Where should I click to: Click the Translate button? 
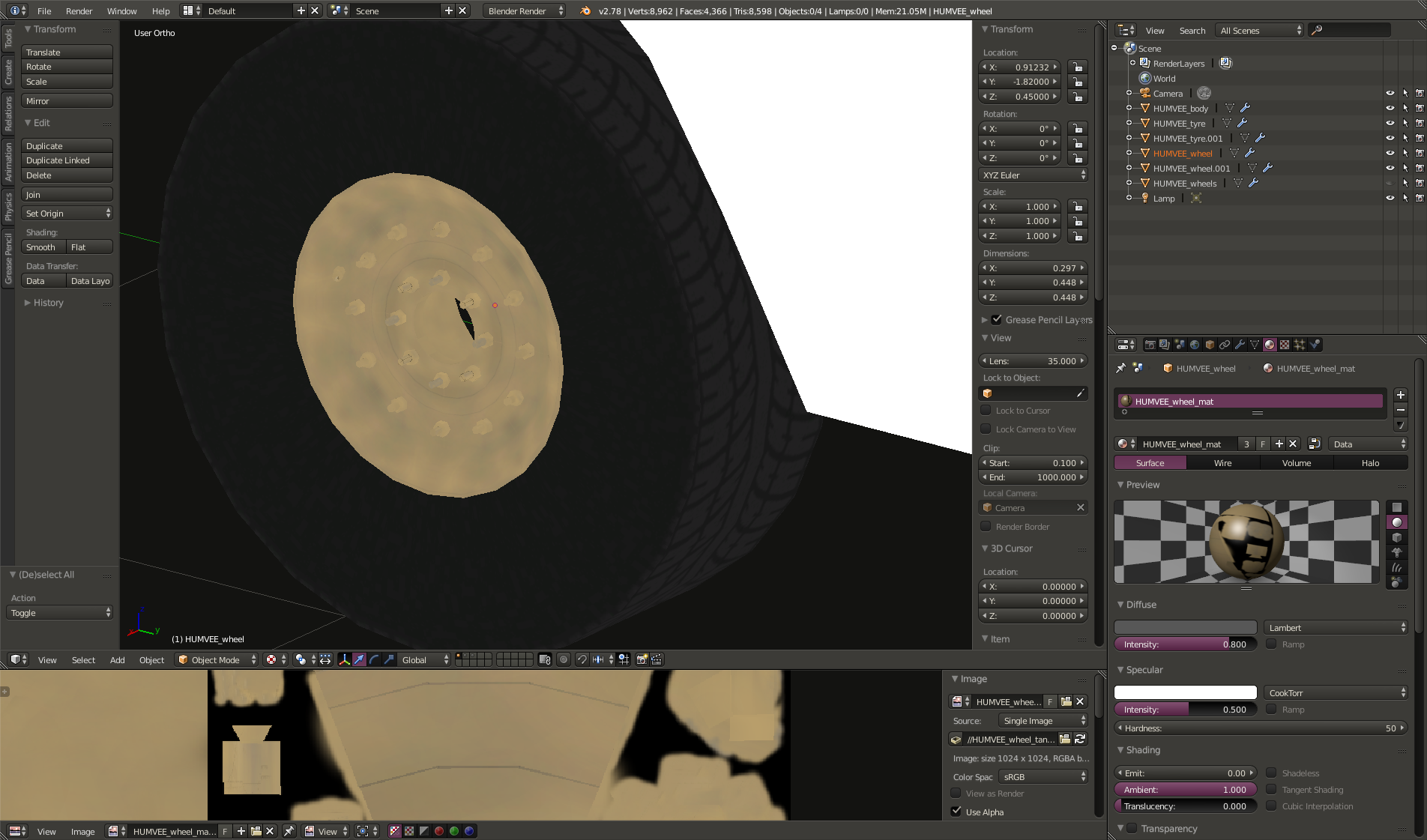pyautogui.click(x=67, y=52)
